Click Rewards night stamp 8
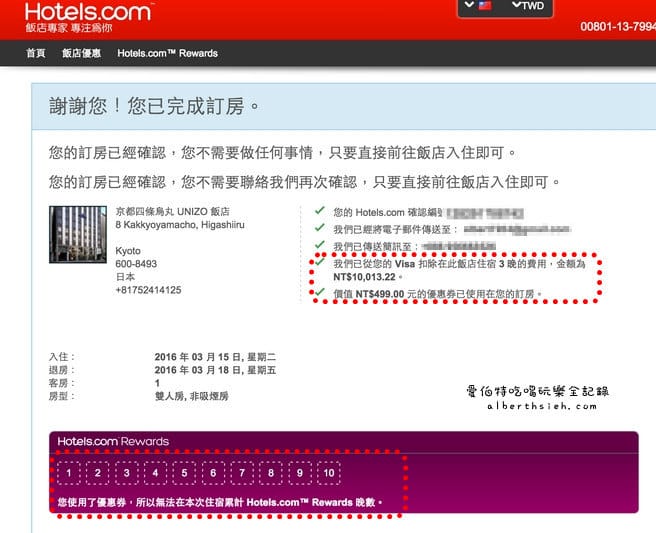 [271, 473]
